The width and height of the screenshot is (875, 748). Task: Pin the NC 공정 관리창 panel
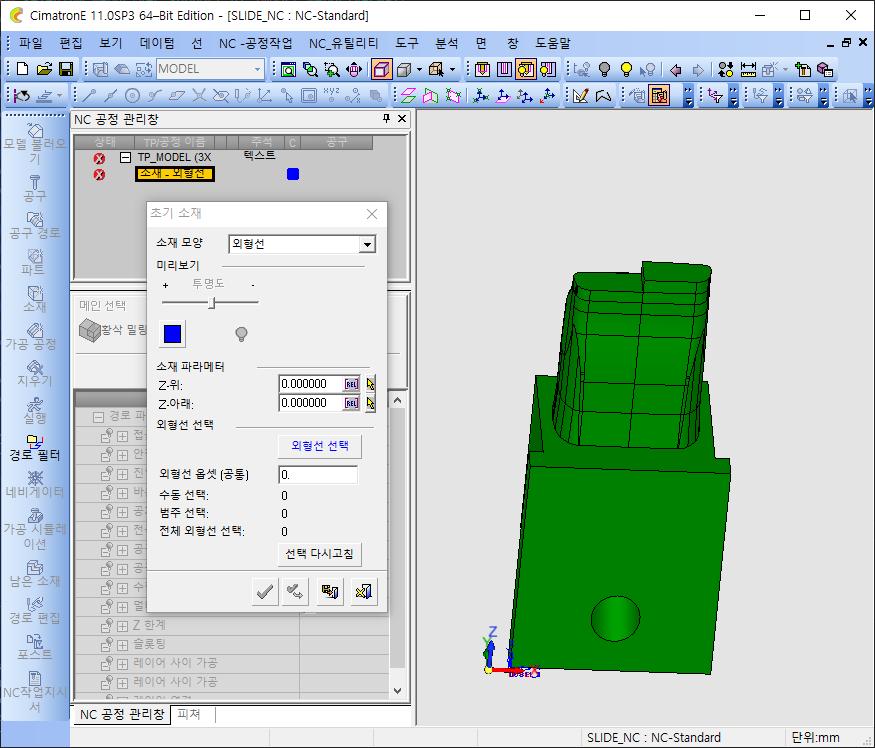click(x=386, y=118)
